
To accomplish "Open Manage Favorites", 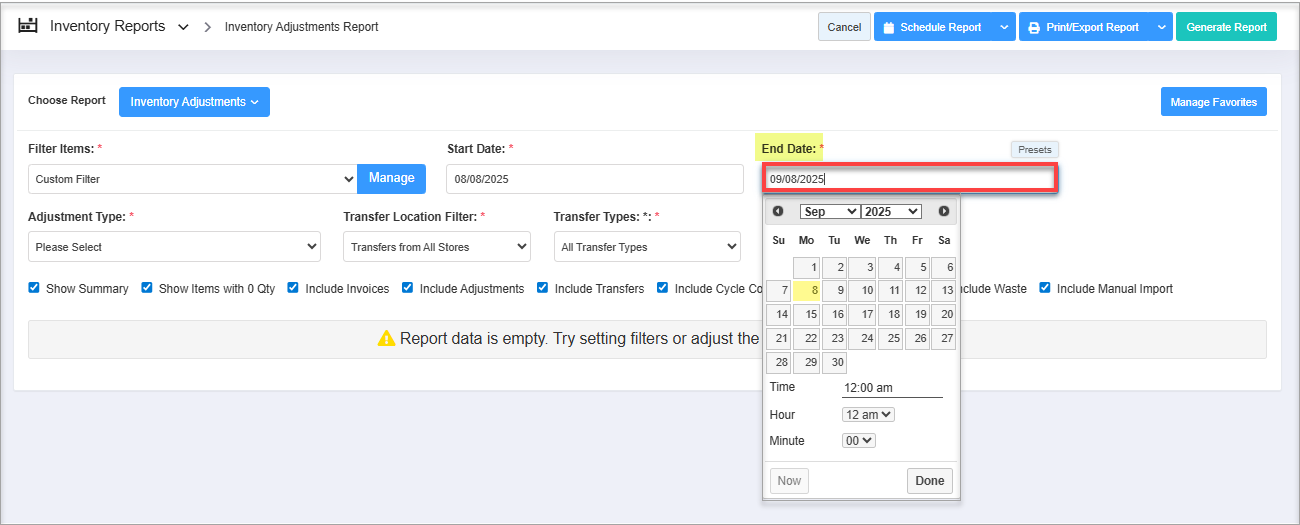I will (x=1213, y=102).
